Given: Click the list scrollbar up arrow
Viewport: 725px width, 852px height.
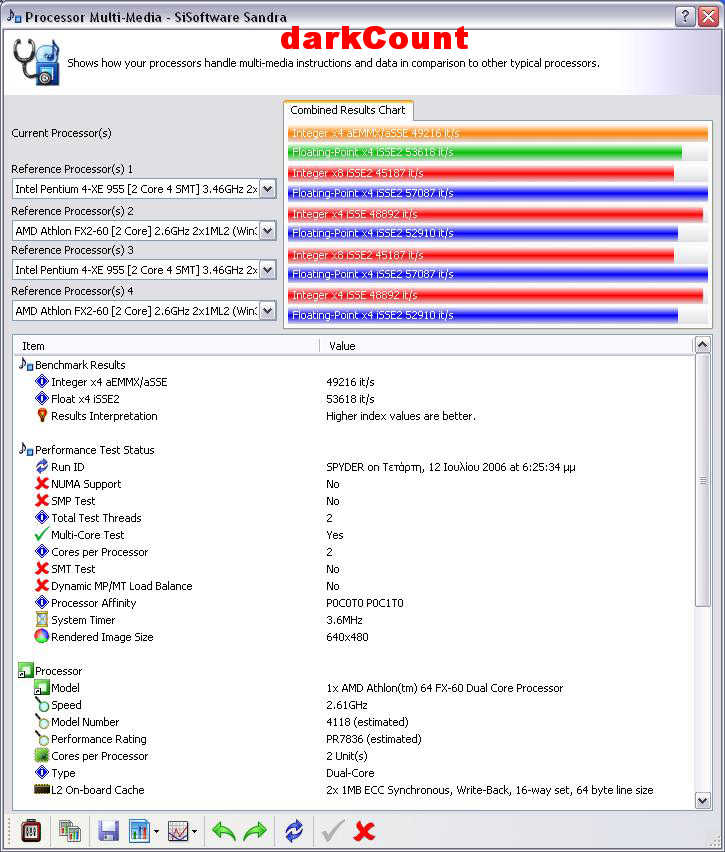Looking at the screenshot, I should click(703, 344).
